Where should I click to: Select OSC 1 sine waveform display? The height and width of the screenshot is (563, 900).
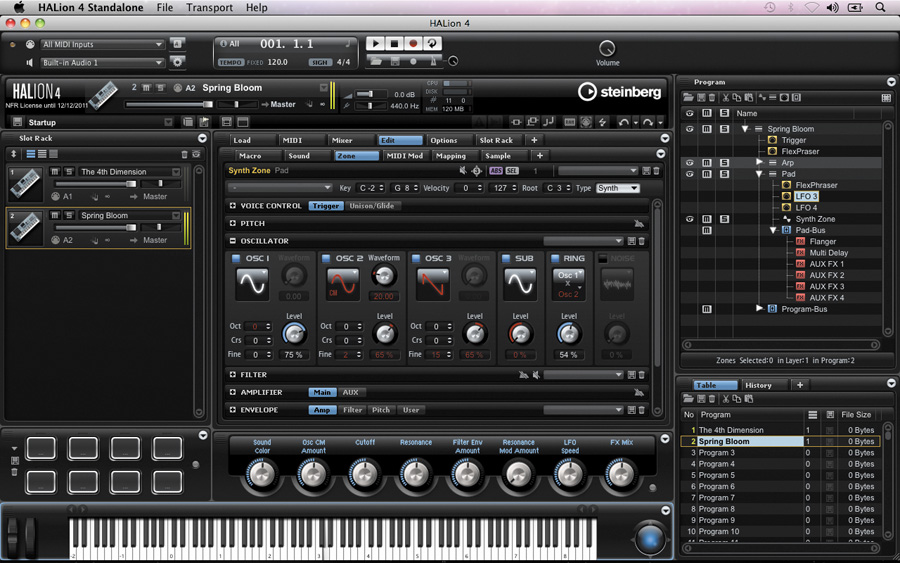(252, 283)
